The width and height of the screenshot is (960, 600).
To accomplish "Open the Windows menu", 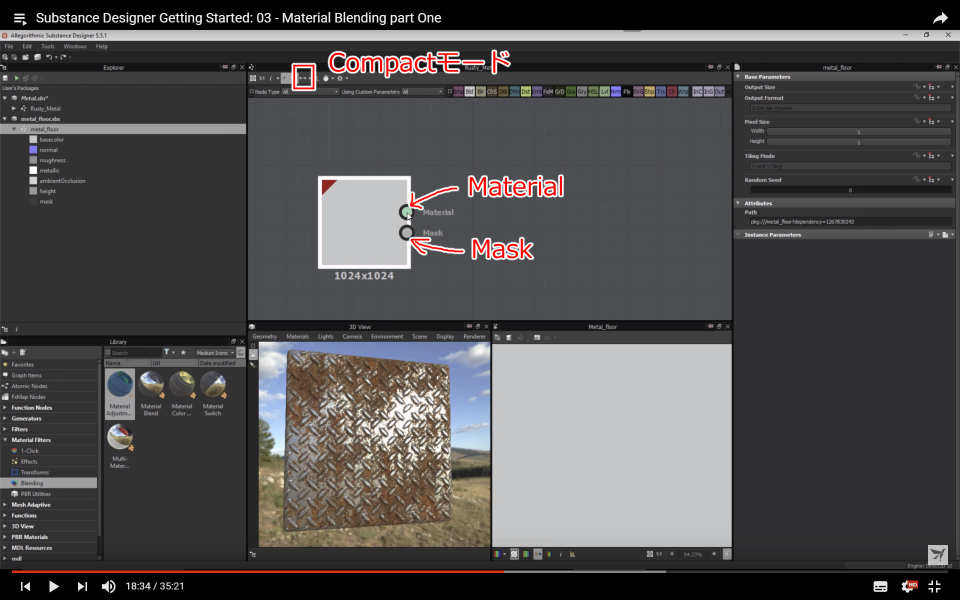I will [x=75, y=47].
